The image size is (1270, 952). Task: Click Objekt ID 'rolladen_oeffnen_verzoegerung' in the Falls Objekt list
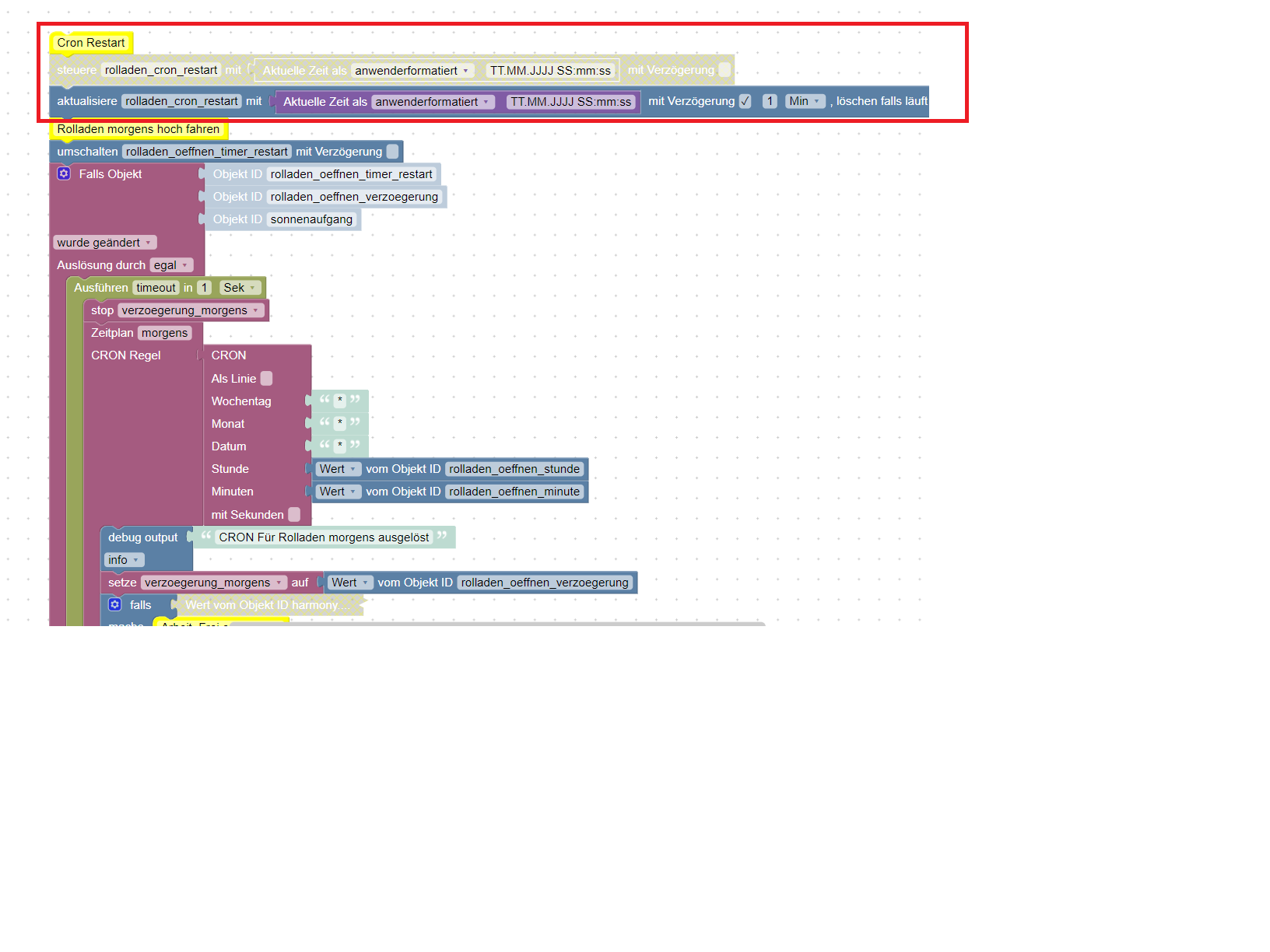[x=354, y=197]
